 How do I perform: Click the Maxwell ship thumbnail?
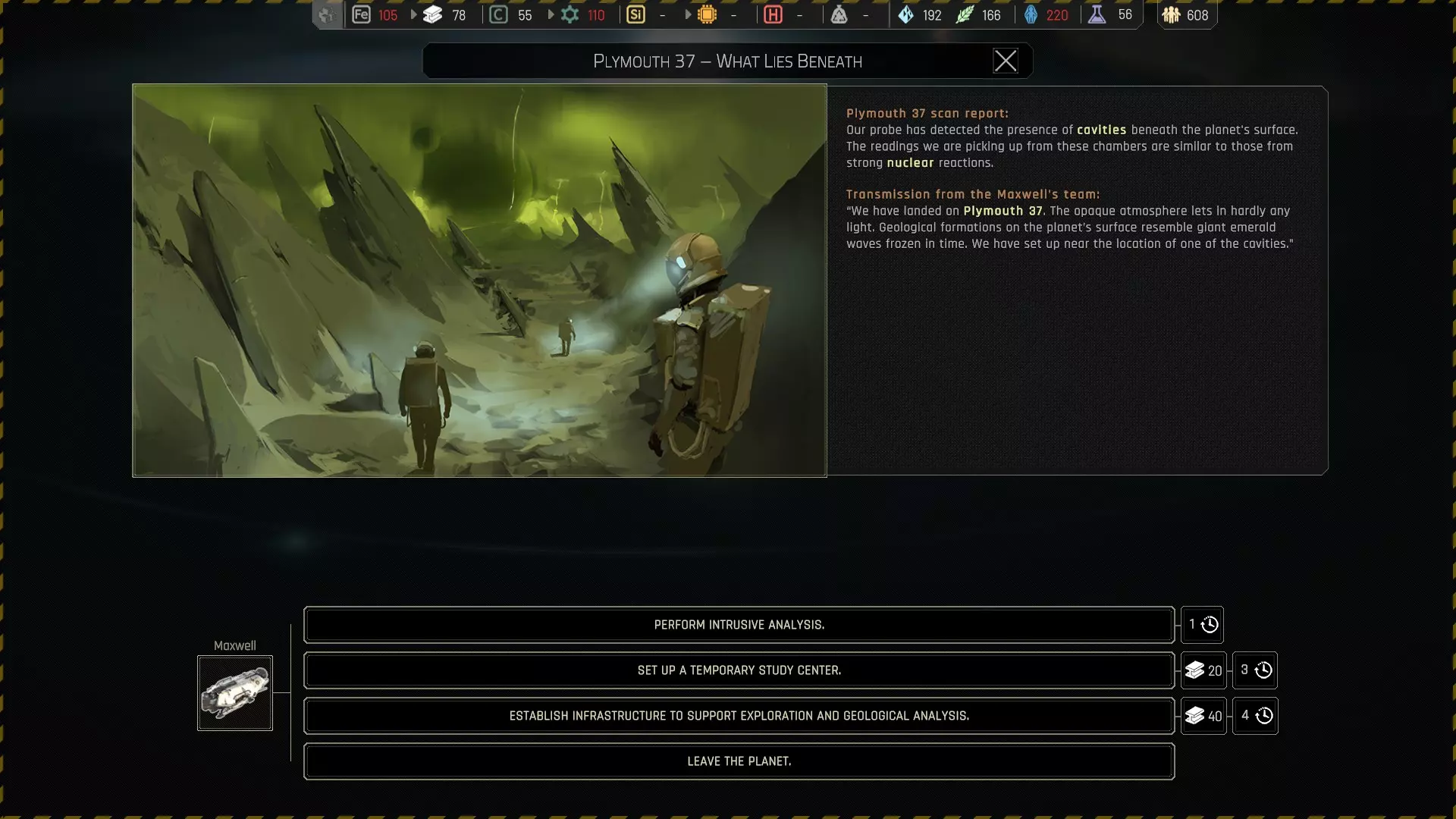point(235,693)
